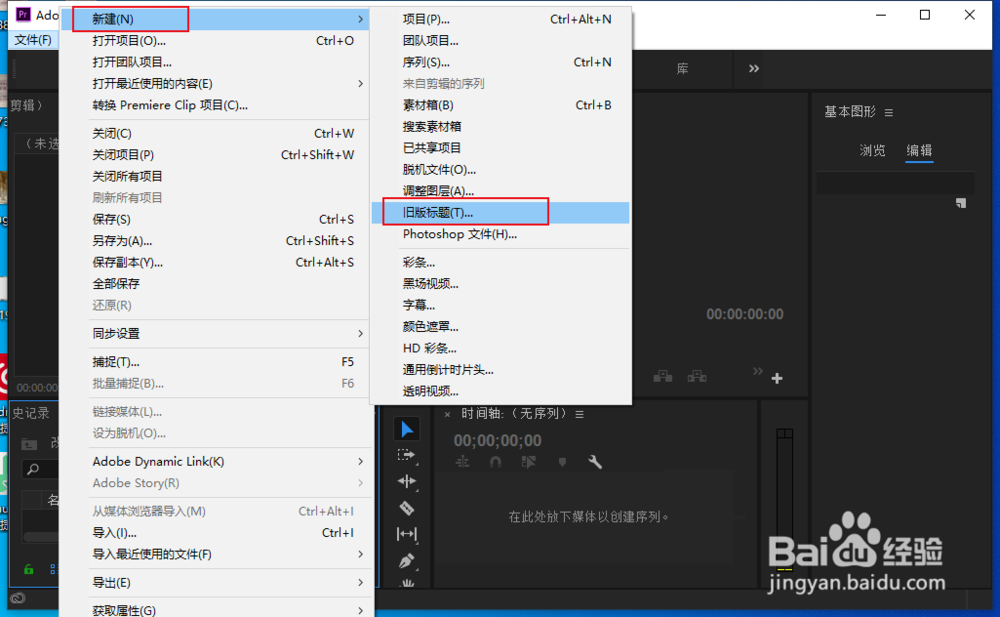Expand Adobe Dynamic Link(K) submenu

360,461
